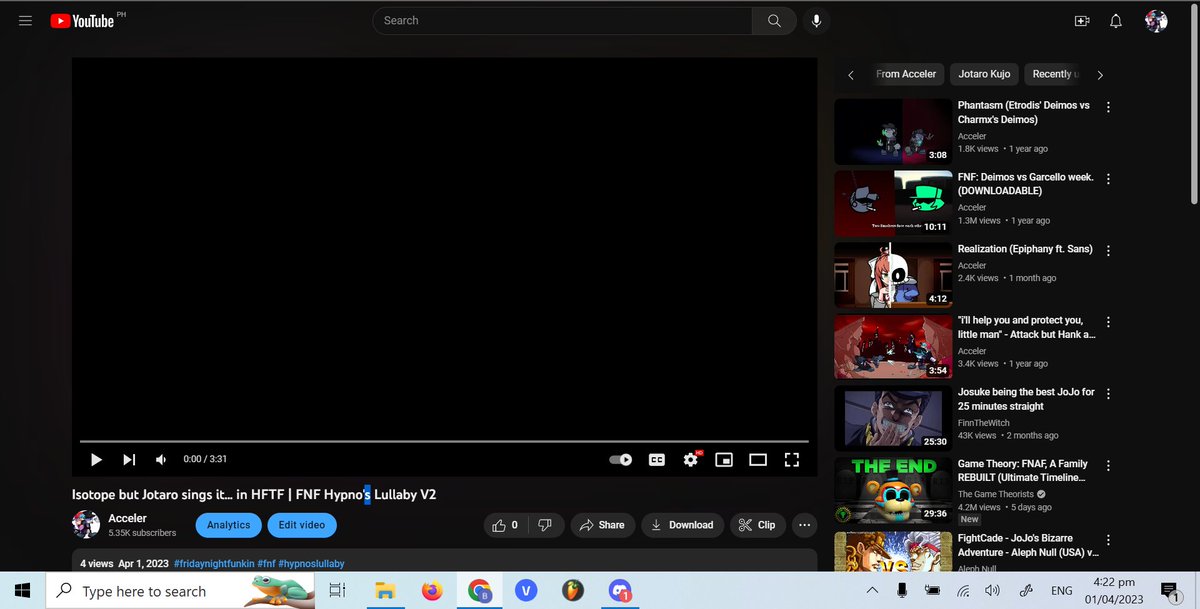Open FNF Deimos vs Garcello thumbnail
This screenshot has height=609, width=1200.
pos(893,203)
